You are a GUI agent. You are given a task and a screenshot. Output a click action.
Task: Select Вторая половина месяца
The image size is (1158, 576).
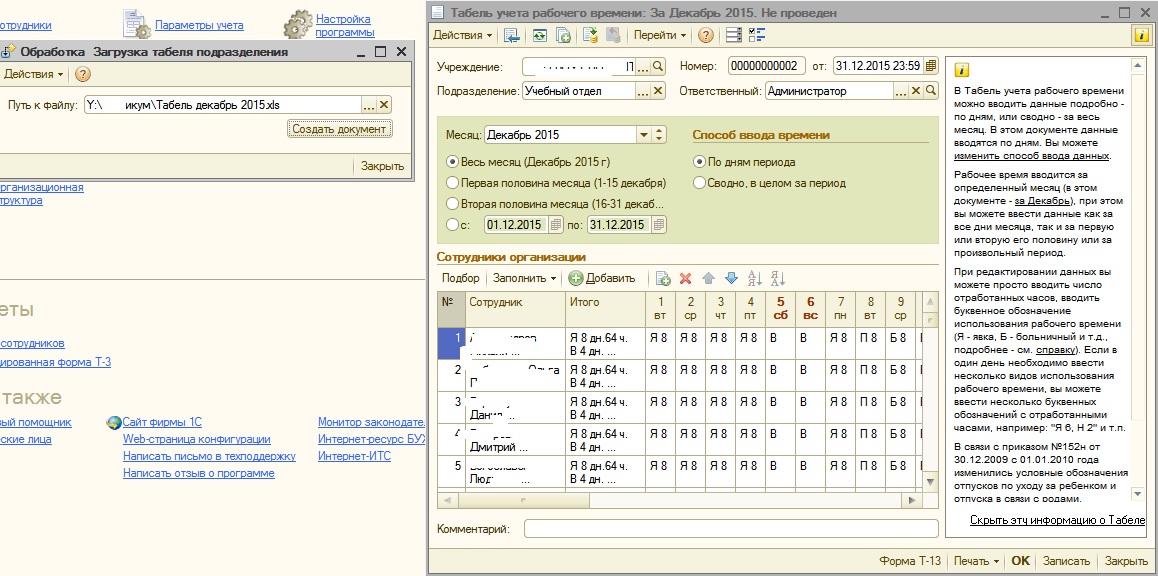tap(452, 204)
